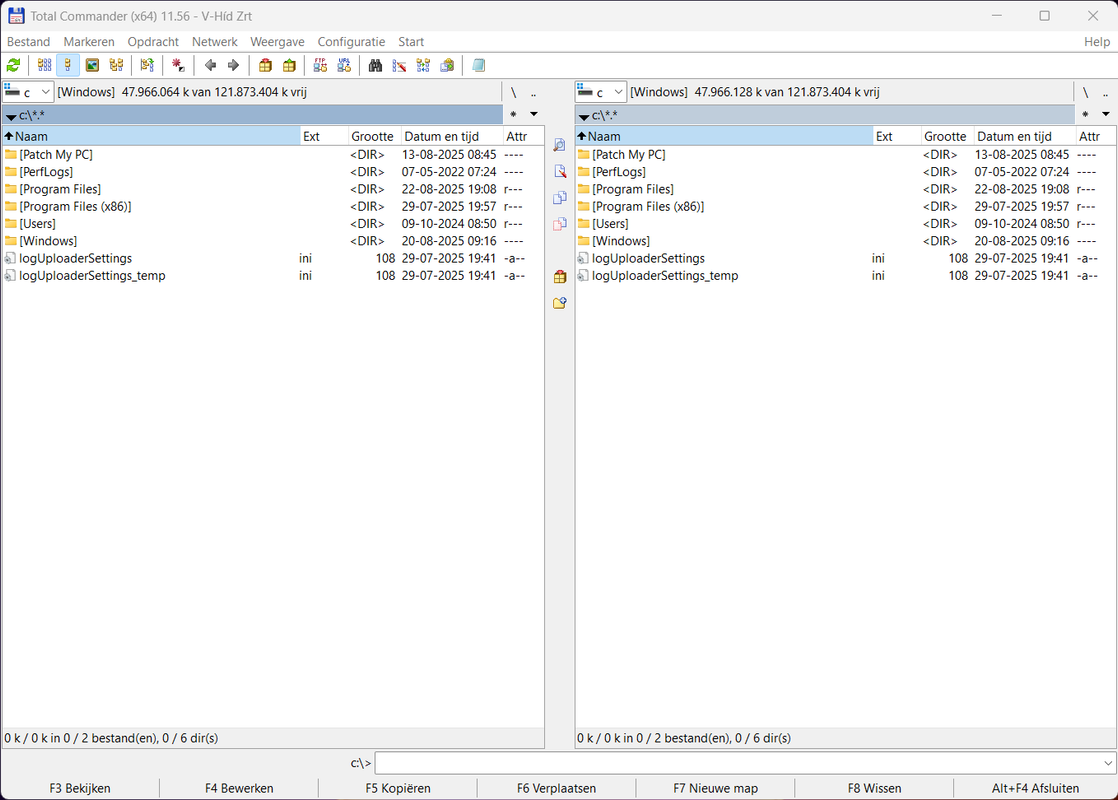Screen dimensions: 1118x800
Task: Click the New folder icon in middle bar
Action: (x=560, y=303)
